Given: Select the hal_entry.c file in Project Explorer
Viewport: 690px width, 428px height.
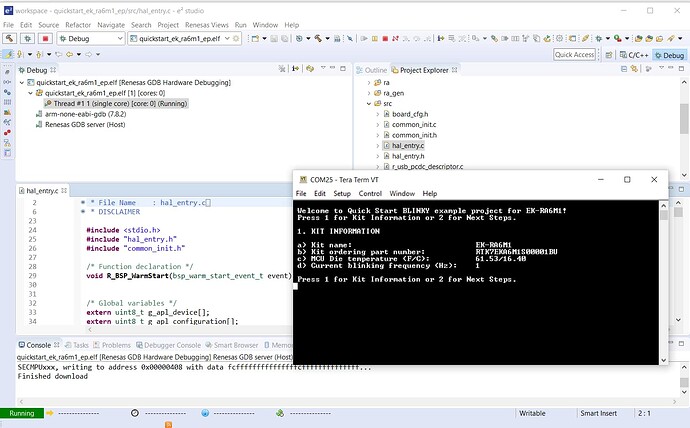Looking at the screenshot, I should (x=410, y=145).
